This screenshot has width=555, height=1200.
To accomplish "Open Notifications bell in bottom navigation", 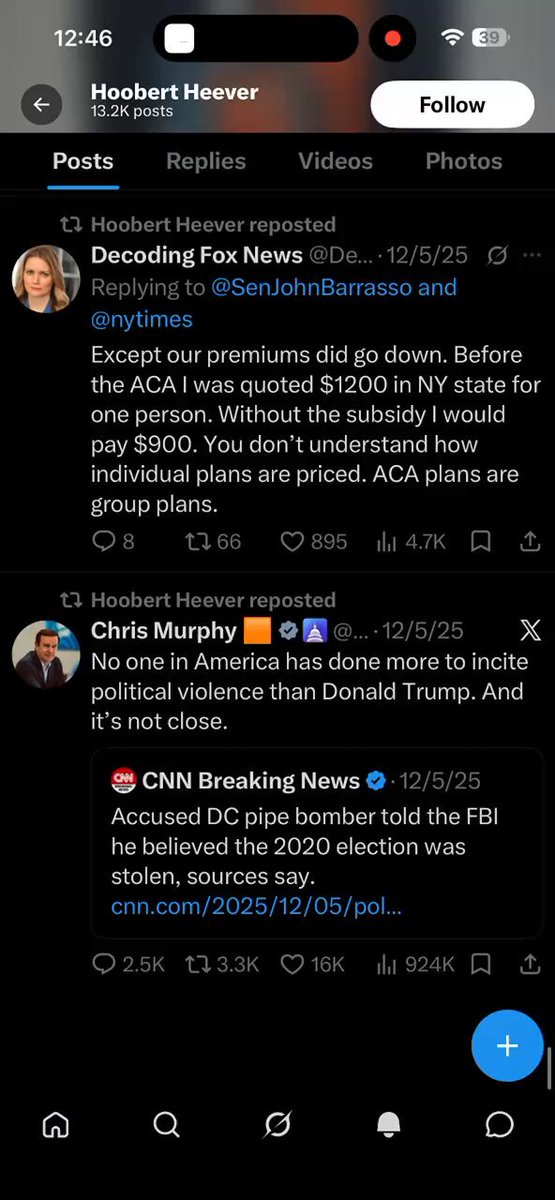I will [389, 1125].
